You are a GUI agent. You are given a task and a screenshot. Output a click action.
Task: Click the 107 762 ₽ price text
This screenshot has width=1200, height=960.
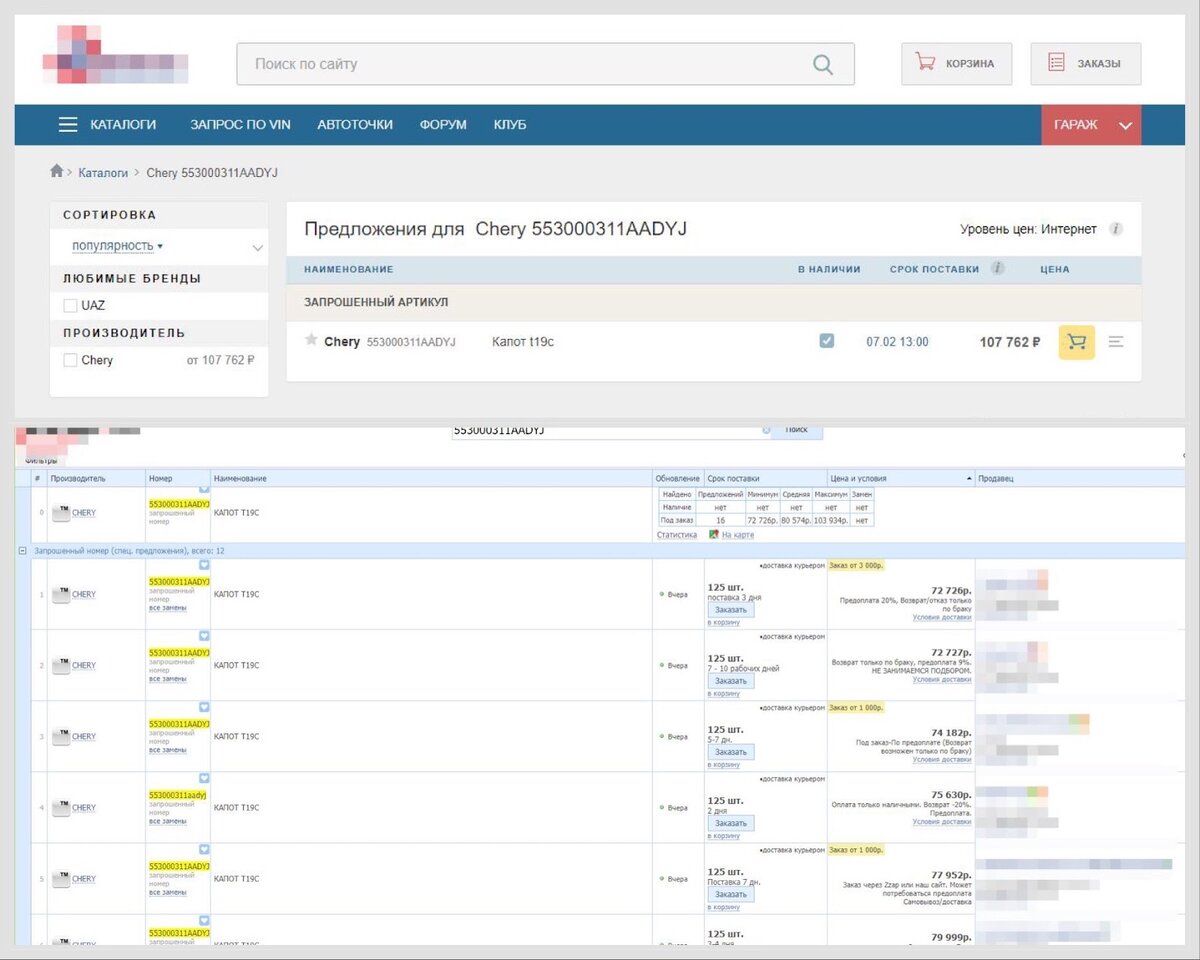coord(1010,342)
